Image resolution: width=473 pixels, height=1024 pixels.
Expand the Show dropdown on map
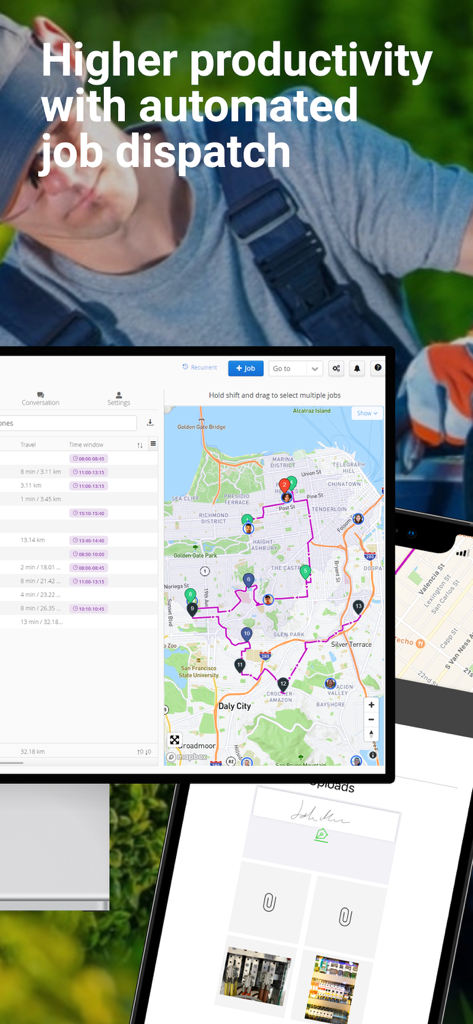[x=367, y=413]
